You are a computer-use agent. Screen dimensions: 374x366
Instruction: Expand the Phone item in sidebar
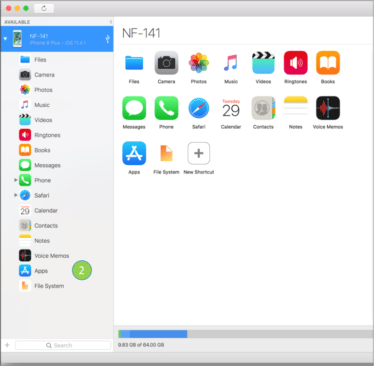pos(15,180)
